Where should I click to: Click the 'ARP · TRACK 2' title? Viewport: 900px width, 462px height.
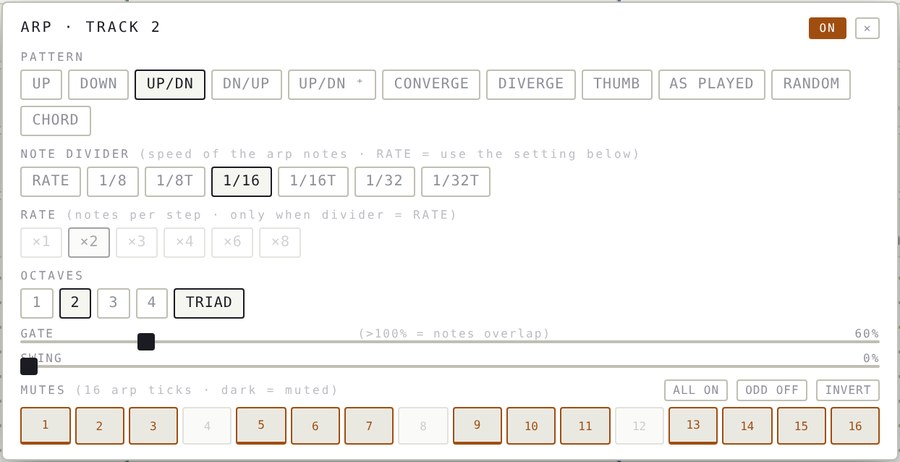coord(90,27)
